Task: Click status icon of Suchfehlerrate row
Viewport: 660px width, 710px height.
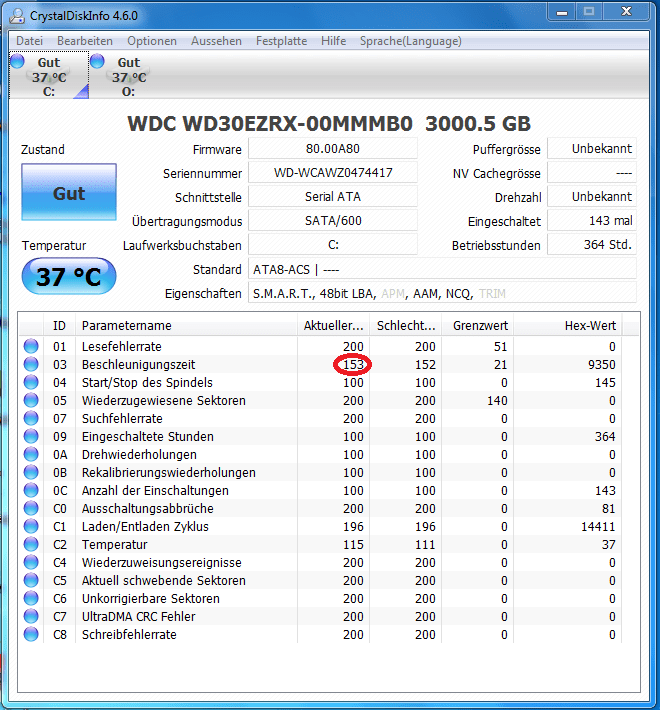Action: click(x=31, y=418)
